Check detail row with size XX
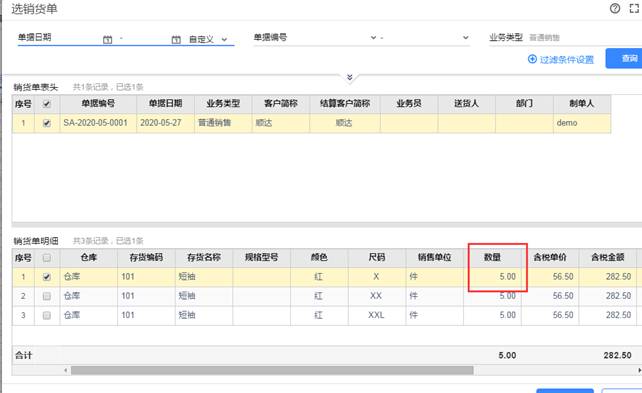642x393 pixels. (x=47, y=296)
